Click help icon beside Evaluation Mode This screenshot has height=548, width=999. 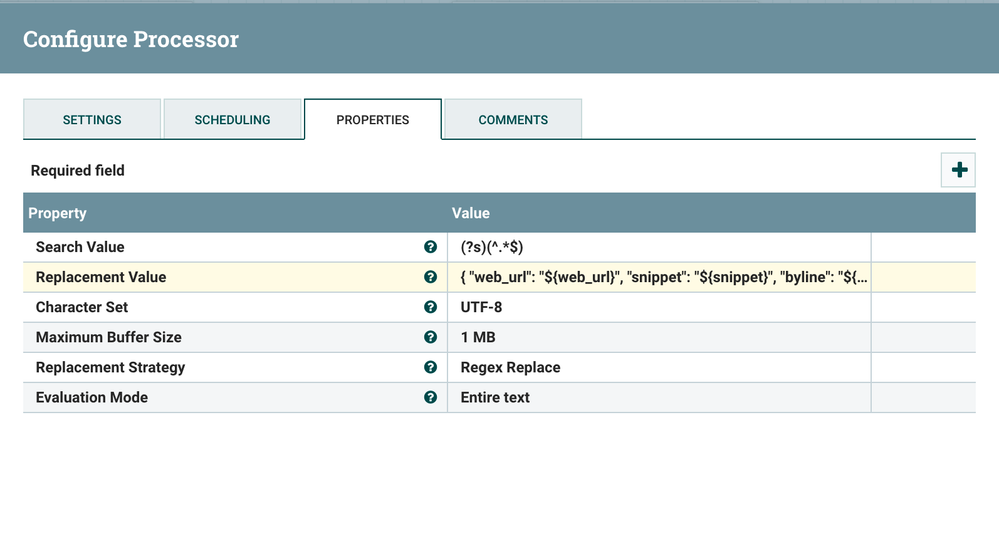click(430, 397)
